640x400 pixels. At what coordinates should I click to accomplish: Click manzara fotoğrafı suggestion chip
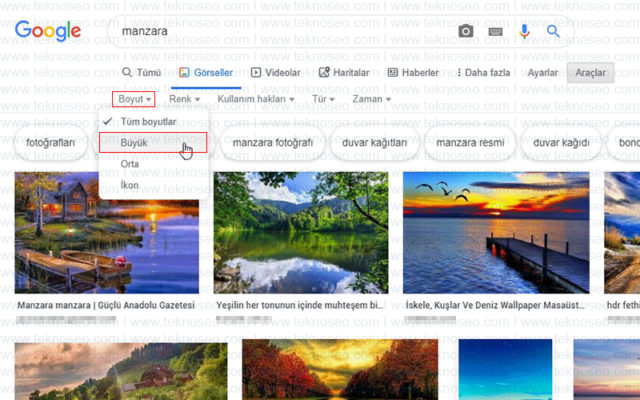273,143
